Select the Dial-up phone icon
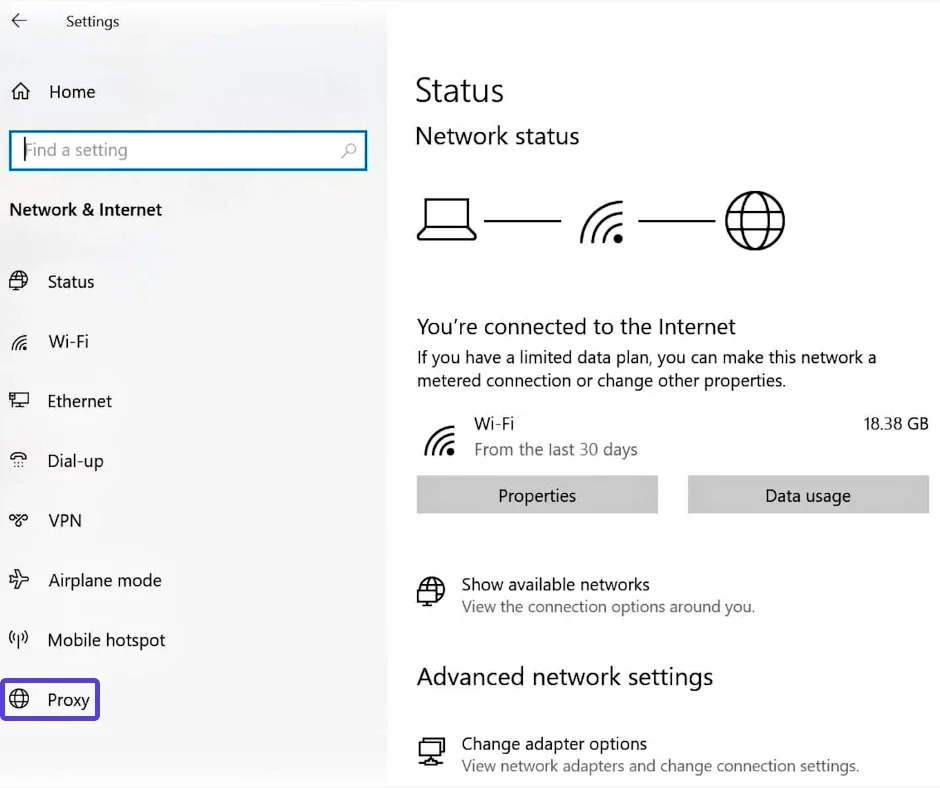 [20, 461]
